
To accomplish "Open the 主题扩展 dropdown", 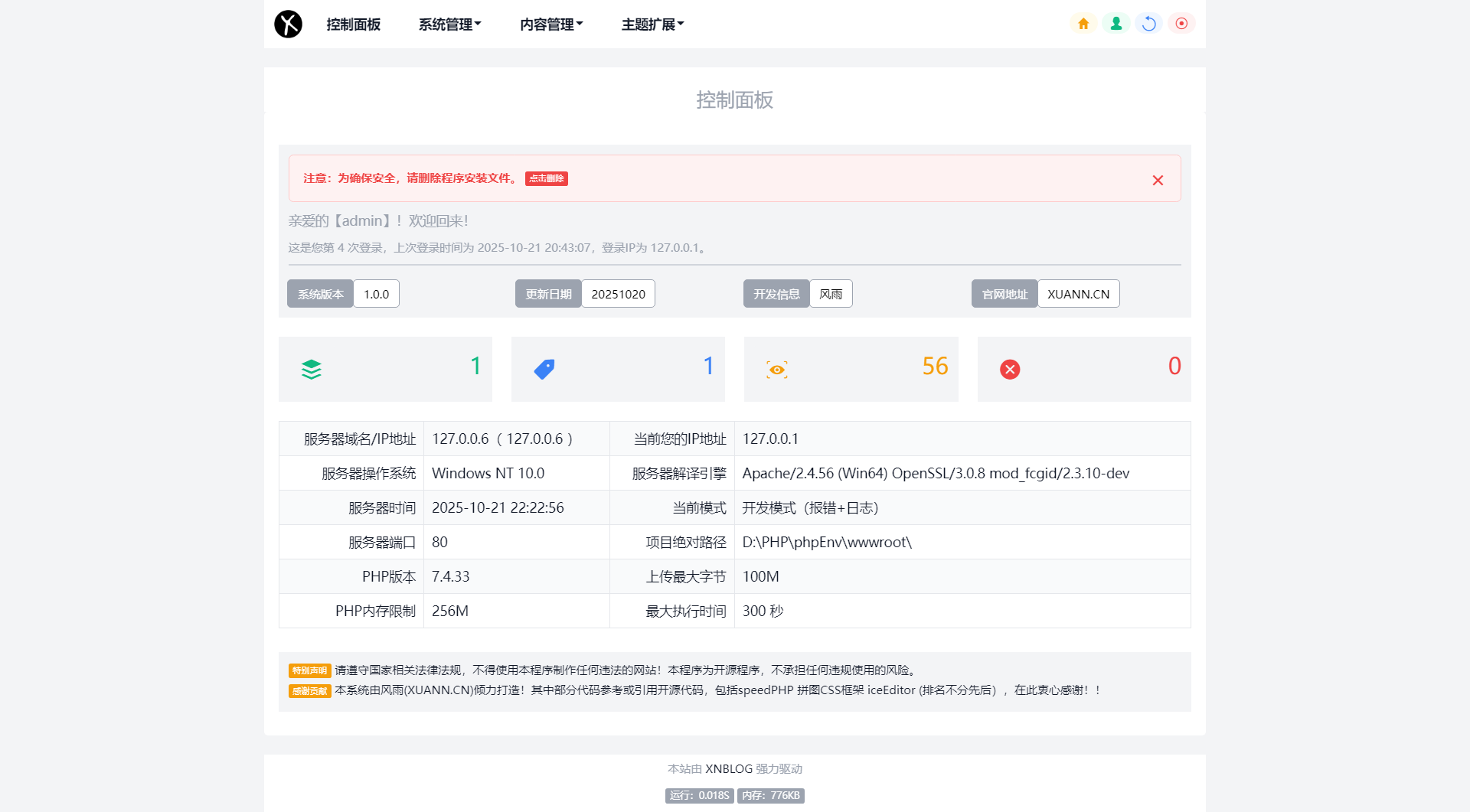I will click(652, 24).
